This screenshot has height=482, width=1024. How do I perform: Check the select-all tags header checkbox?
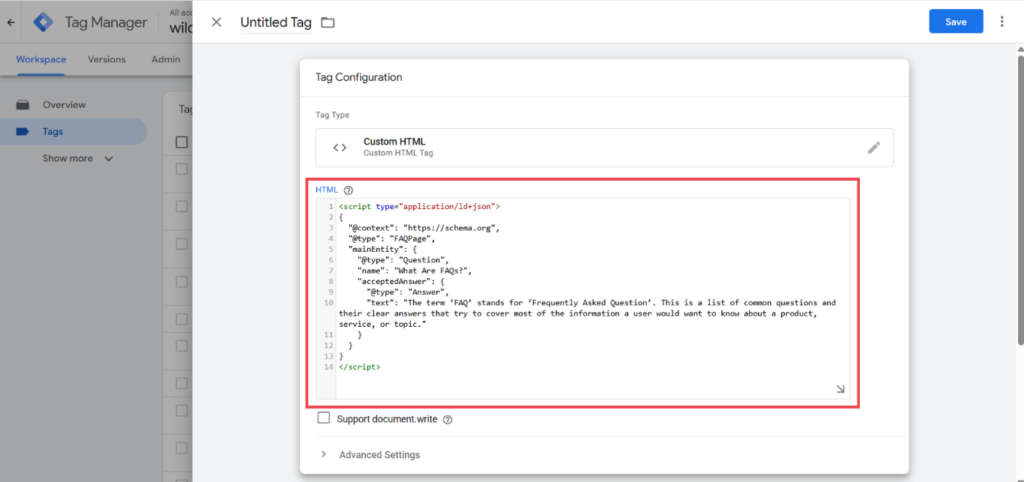(182, 142)
